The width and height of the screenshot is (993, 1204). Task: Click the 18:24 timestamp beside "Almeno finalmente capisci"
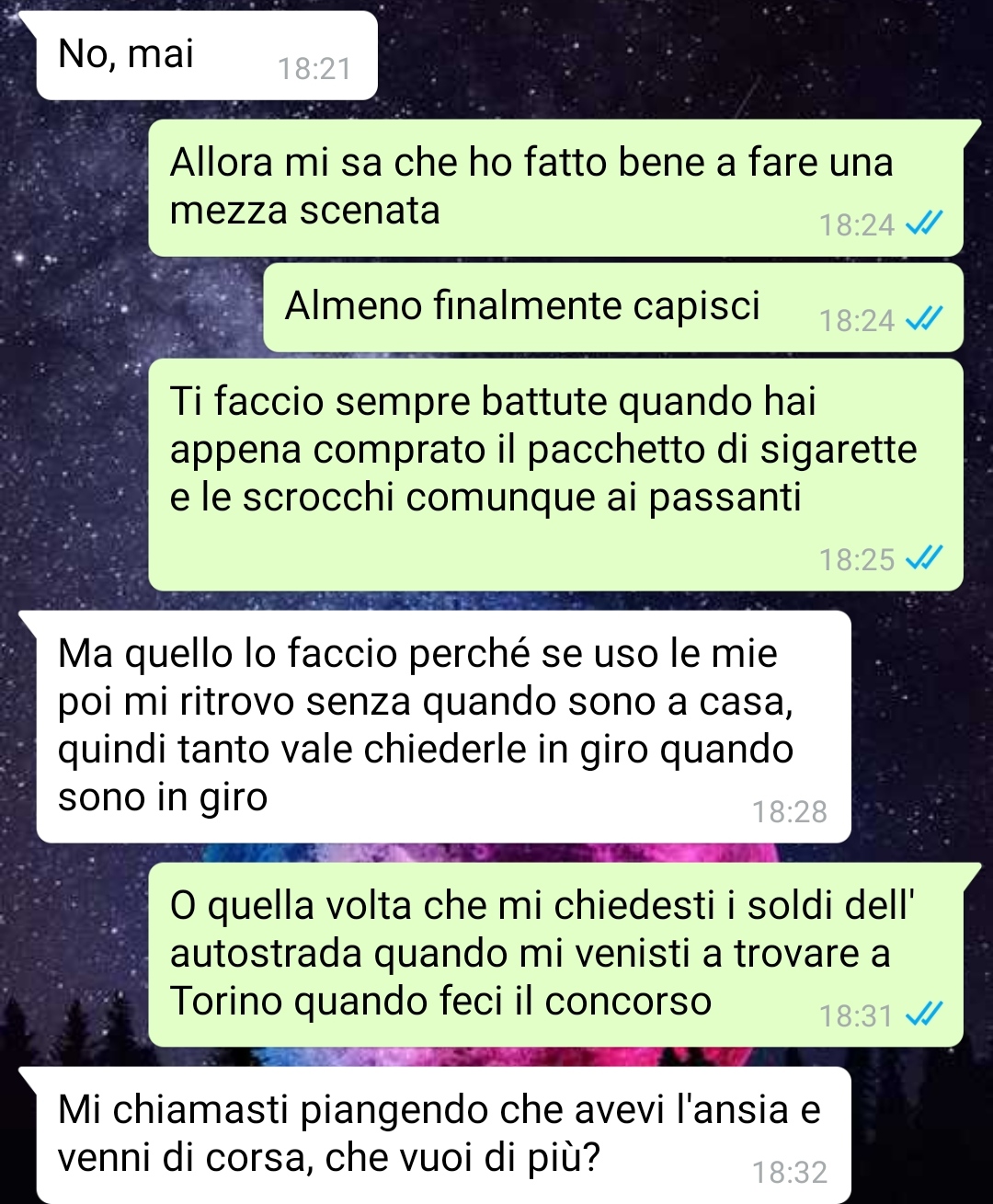tap(856, 320)
